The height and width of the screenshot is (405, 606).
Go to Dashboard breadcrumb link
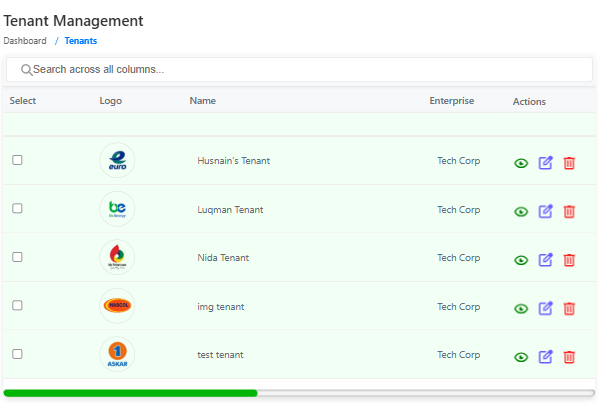click(x=25, y=41)
